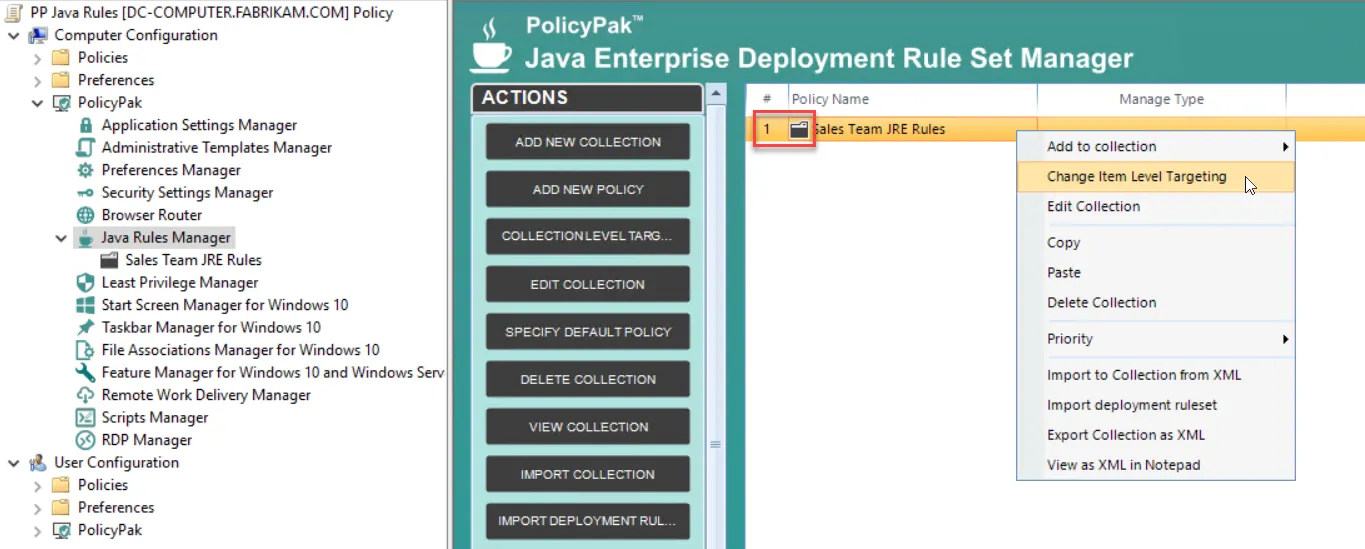Select Import deployment ruleset menu entry

pos(1155,405)
